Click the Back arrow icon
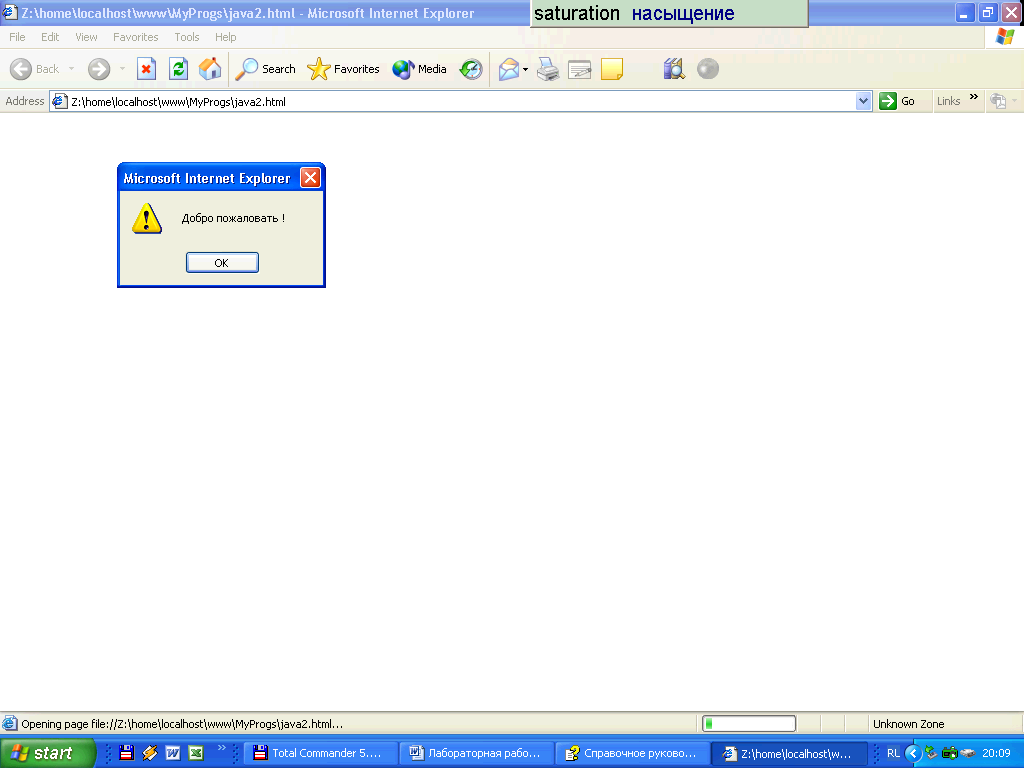Image resolution: width=1024 pixels, height=768 pixels. [21, 69]
